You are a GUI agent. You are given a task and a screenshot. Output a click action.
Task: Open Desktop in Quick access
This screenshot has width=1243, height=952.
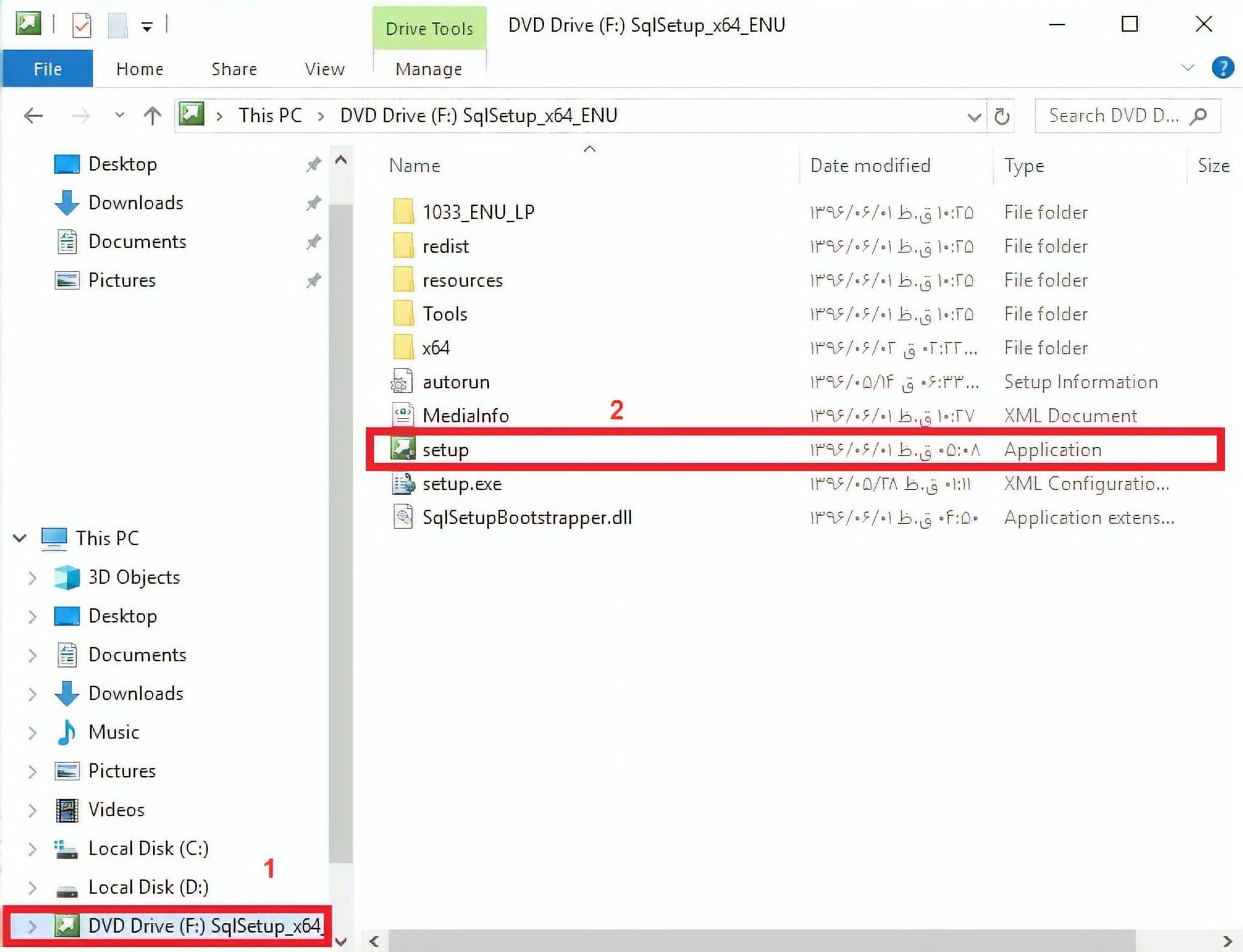(123, 164)
